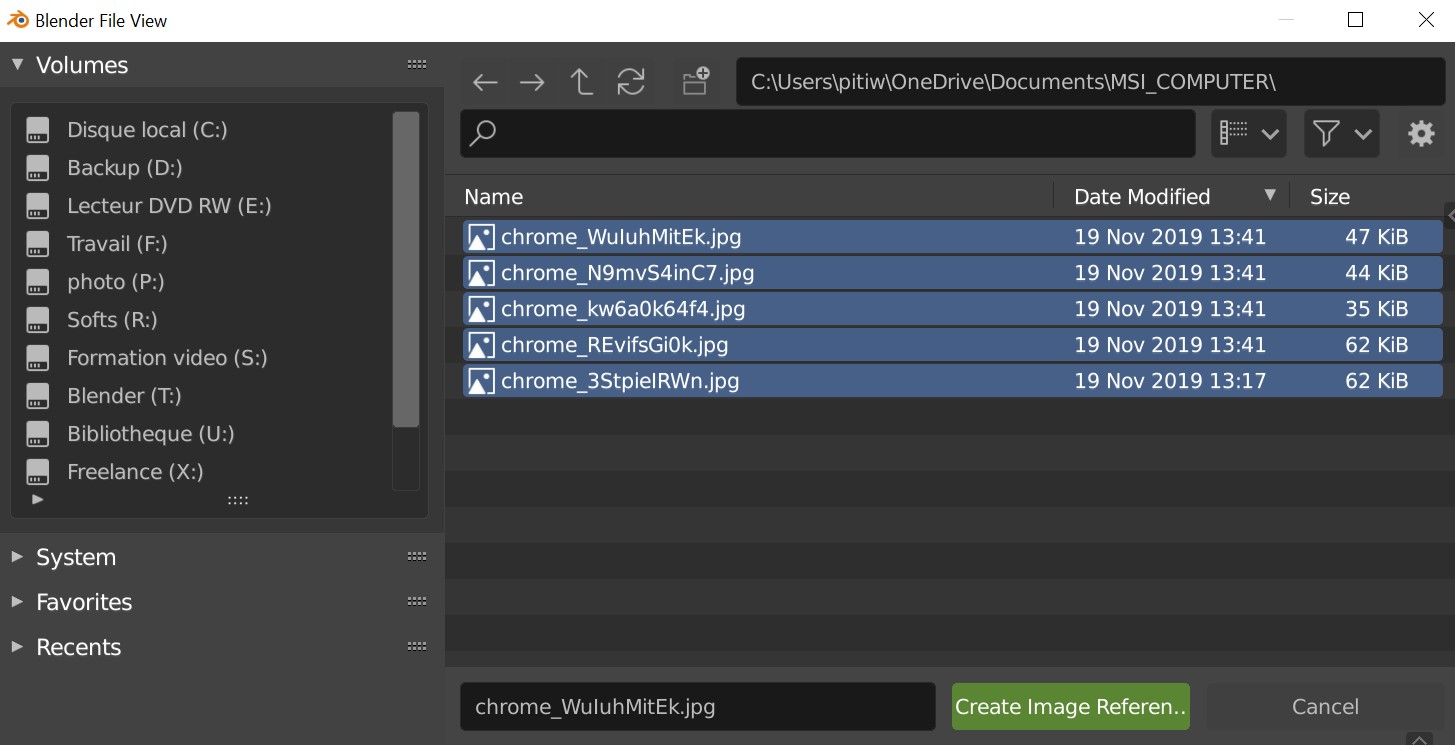This screenshot has height=745, width=1455.
Task: Select file chrome_WuIuhMitEk.jpg
Action: (x=952, y=237)
